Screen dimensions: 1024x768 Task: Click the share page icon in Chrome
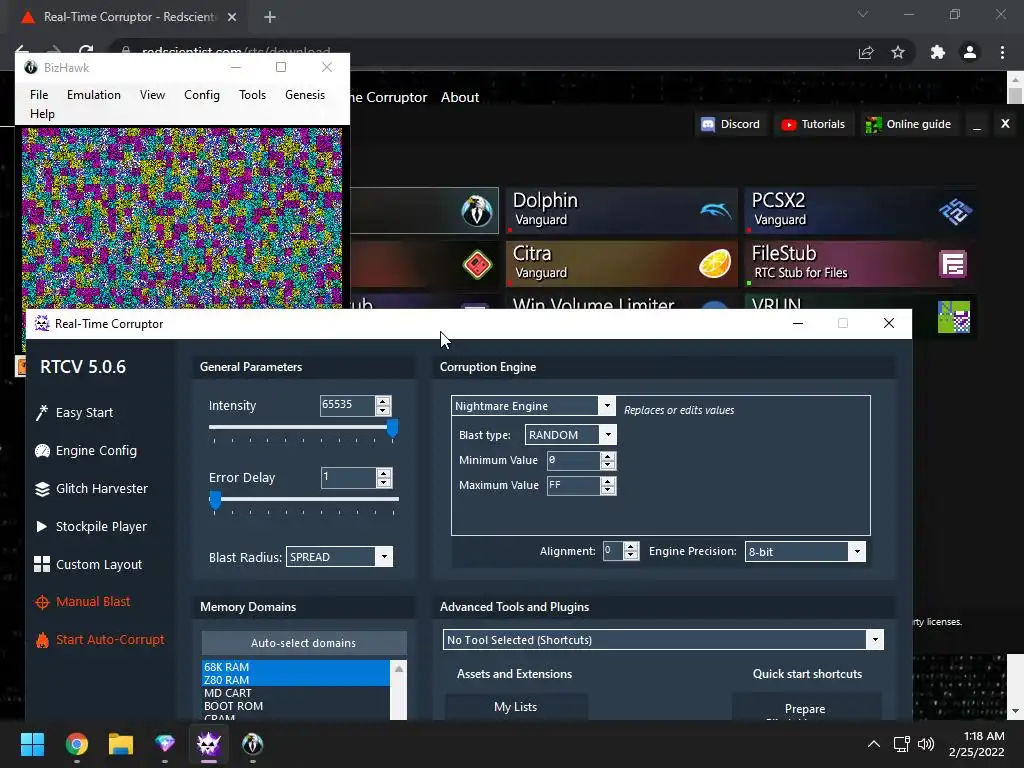866,52
